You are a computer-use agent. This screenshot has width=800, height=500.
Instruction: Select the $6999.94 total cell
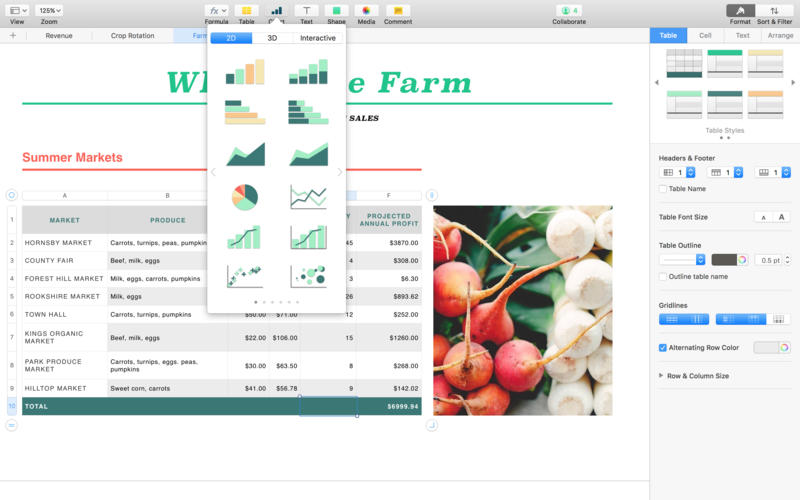click(389, 406)
